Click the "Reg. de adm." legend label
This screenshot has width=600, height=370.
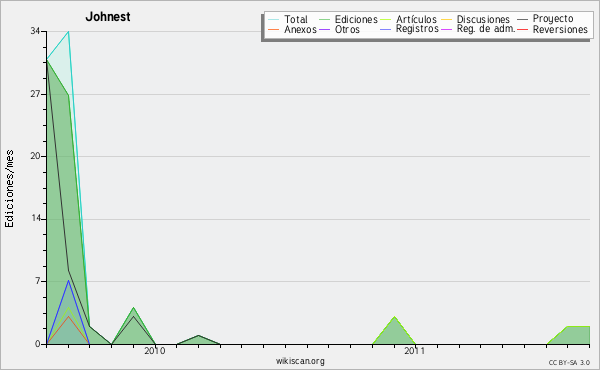(x=486, y=29)
